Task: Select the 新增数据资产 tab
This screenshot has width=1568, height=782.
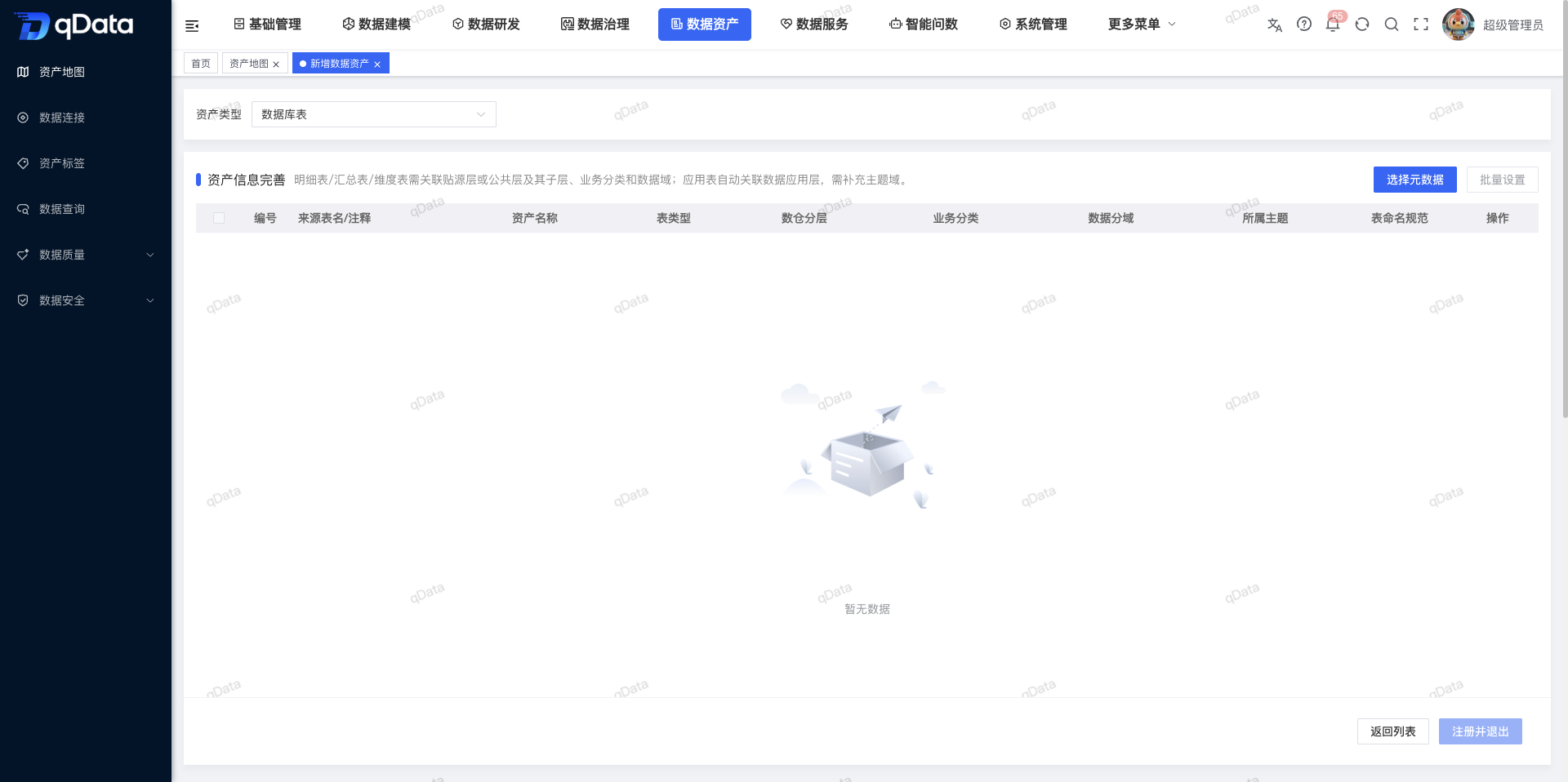Action: 340,64
